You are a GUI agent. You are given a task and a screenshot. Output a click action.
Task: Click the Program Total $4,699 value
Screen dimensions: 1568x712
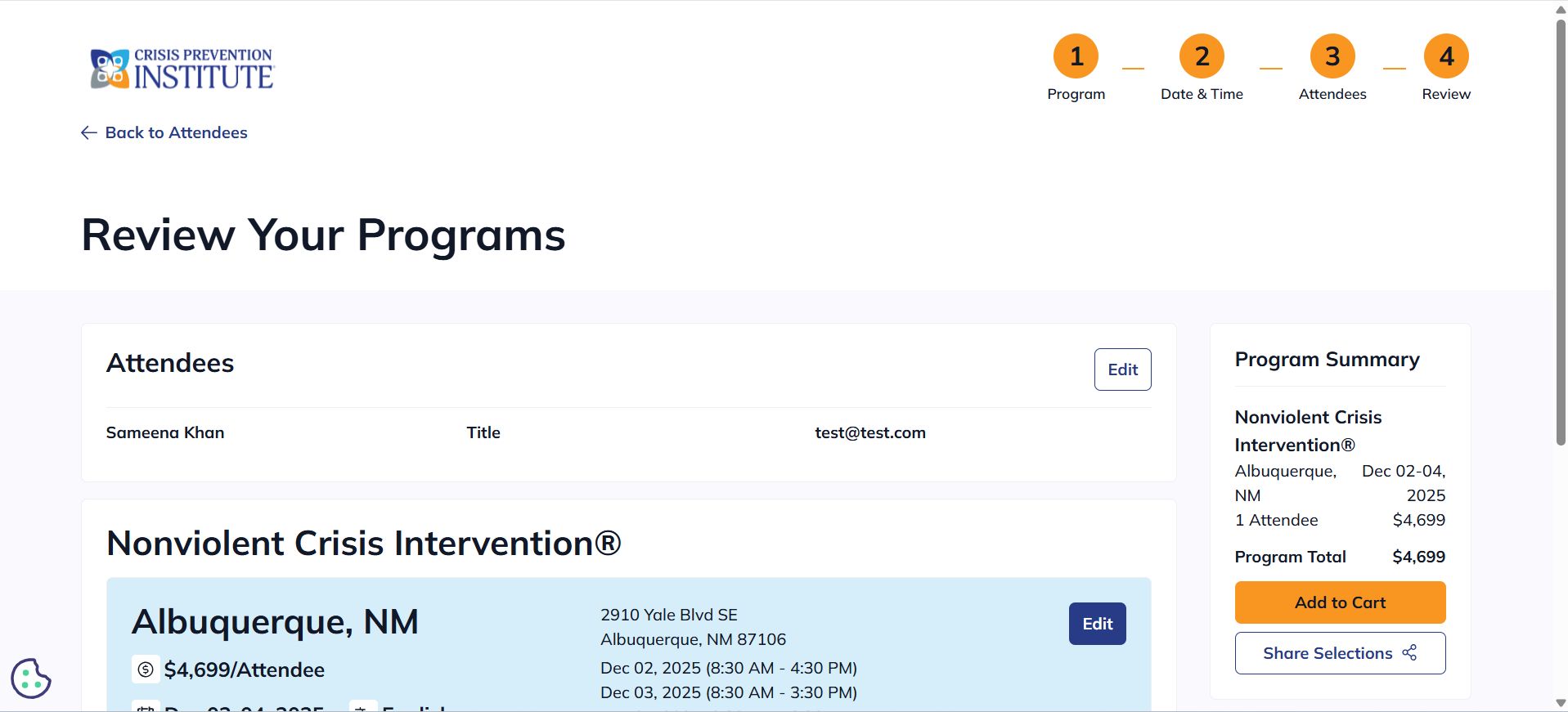1418,557
